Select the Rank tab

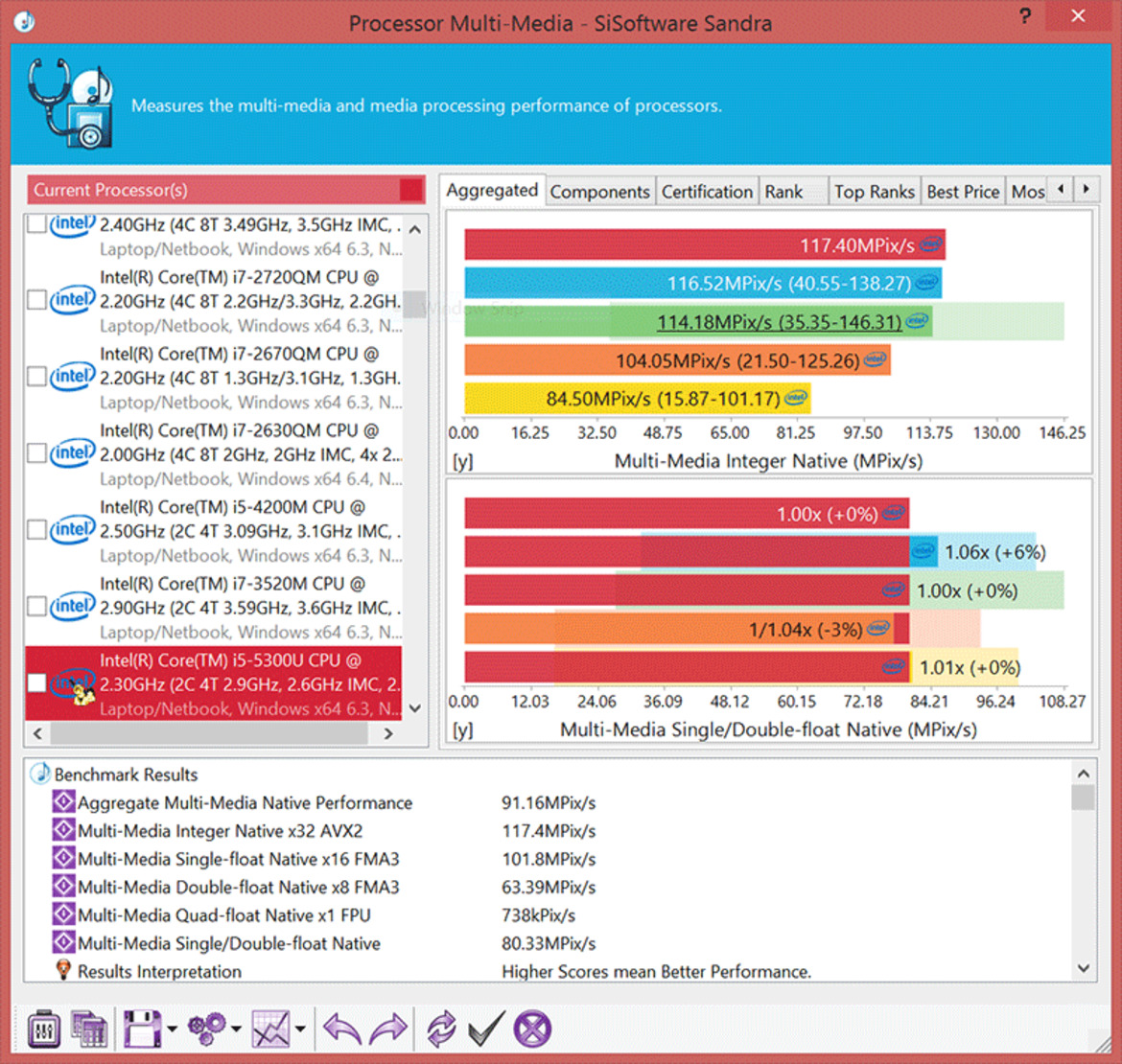[793, 192]
